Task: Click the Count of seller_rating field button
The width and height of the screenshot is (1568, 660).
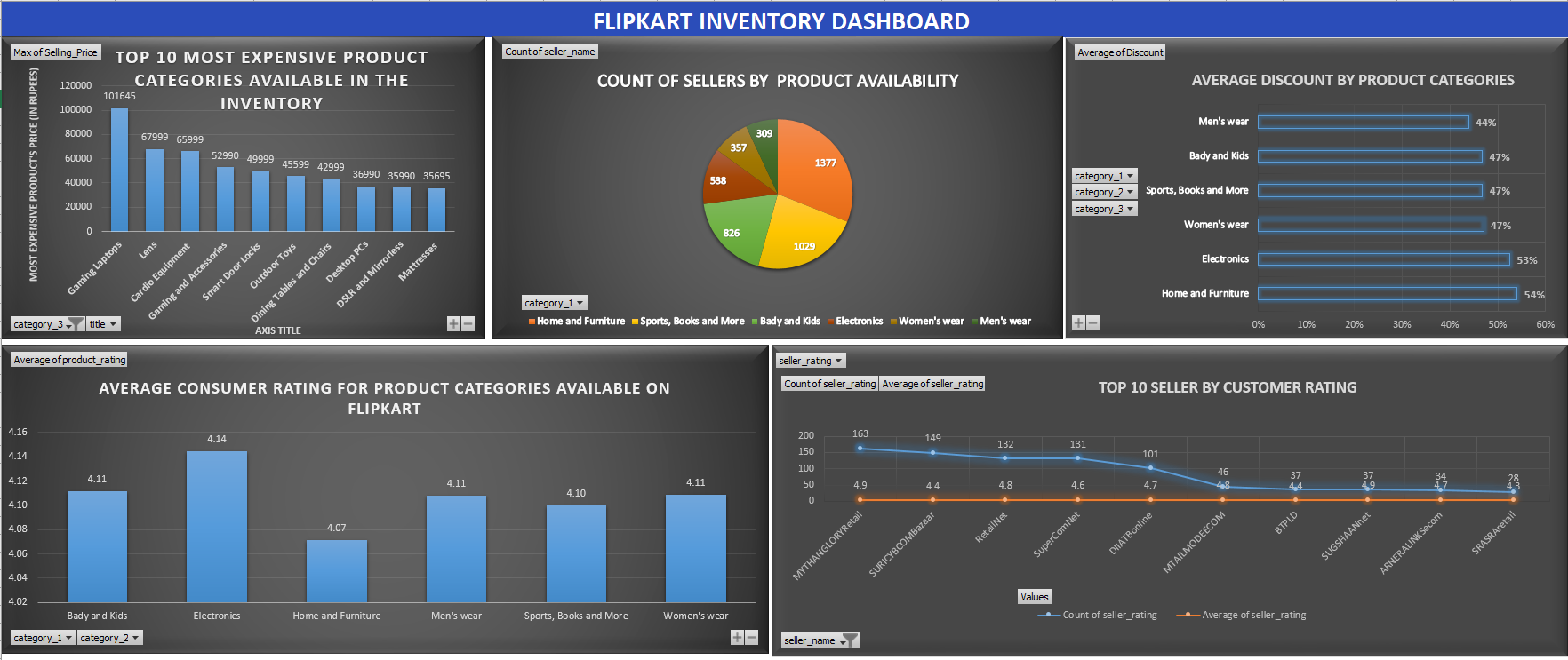Action: 830,384
